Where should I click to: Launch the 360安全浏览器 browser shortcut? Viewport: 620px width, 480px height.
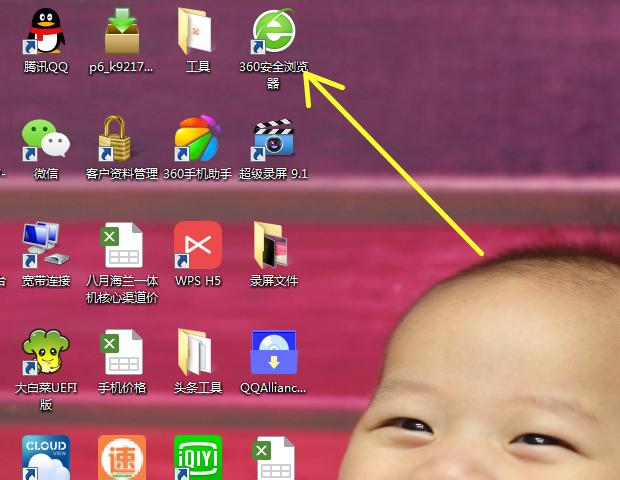tap(274, 31)
